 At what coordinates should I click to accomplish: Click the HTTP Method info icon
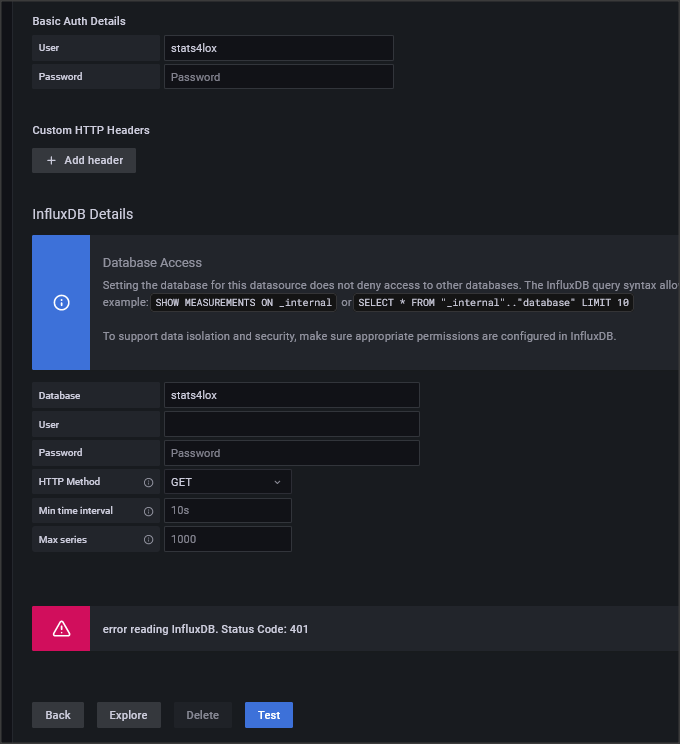[x=149, y=482]
